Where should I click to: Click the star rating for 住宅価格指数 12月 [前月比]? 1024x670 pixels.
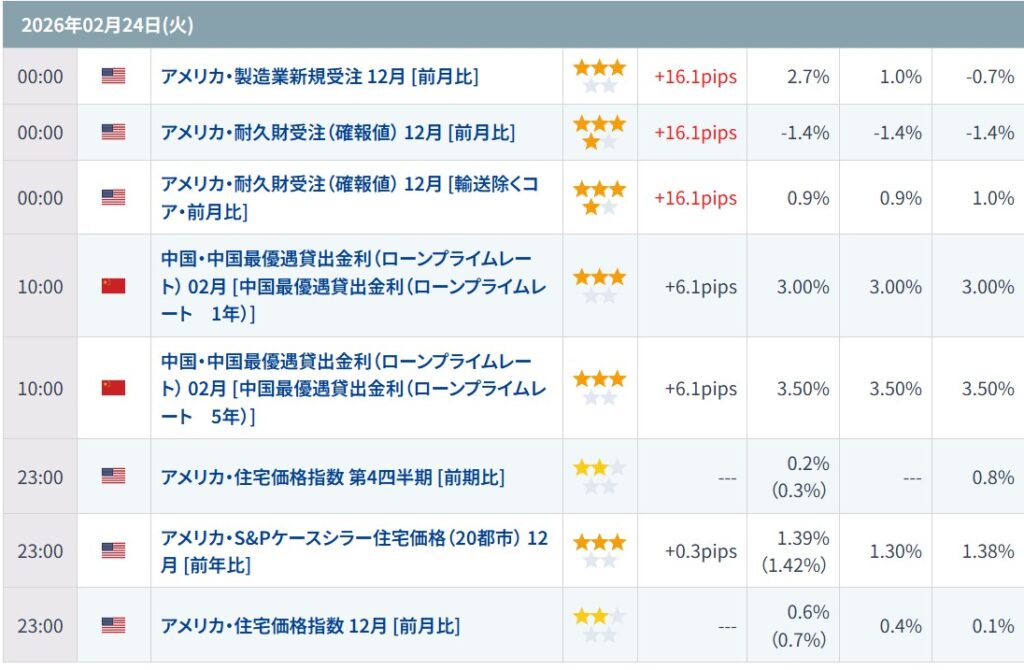pyautogui.click(x=599, y=625)
